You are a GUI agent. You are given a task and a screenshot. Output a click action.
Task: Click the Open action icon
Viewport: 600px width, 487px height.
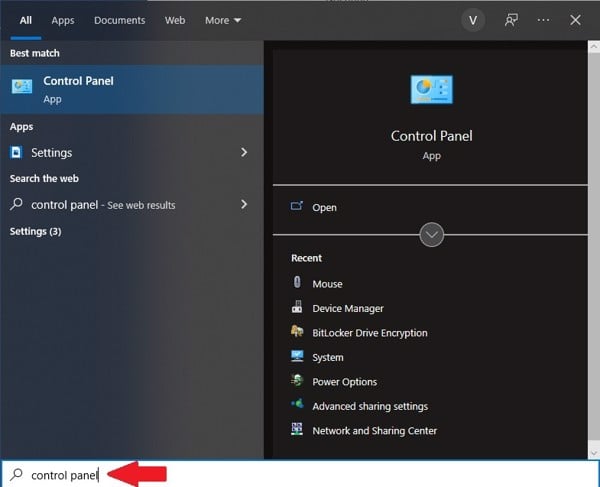click(x=297, y=206)
